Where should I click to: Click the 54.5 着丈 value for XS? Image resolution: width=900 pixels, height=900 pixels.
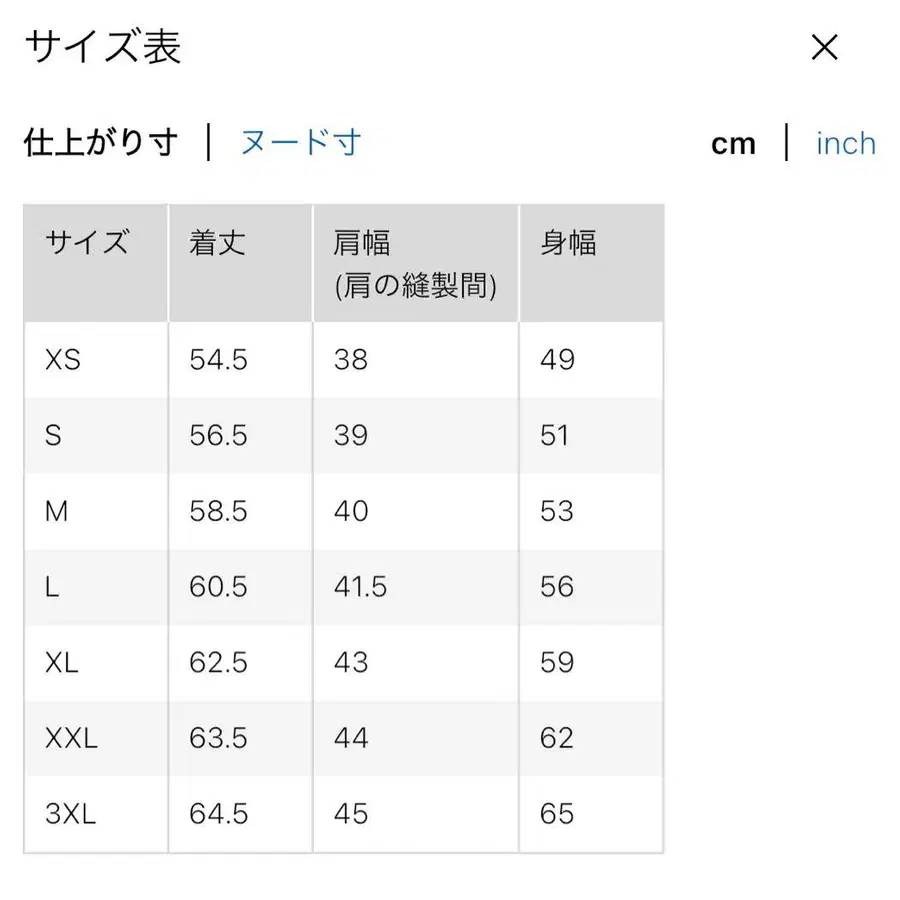click(217, 360)
